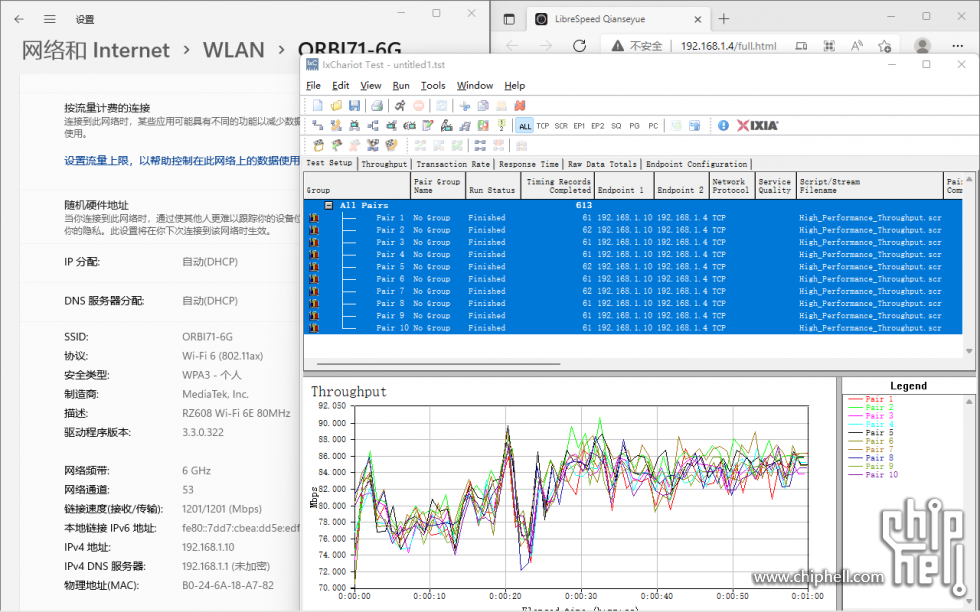
Task: Click the browser address bar showing 192.168.1.4
Action: [x=728, y=46]
